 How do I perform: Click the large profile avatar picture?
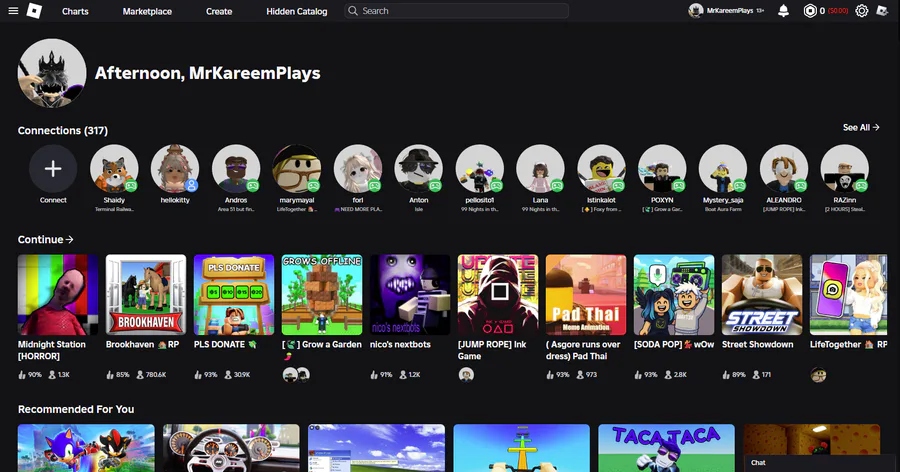pyautogui.click(x=52, y=73)
